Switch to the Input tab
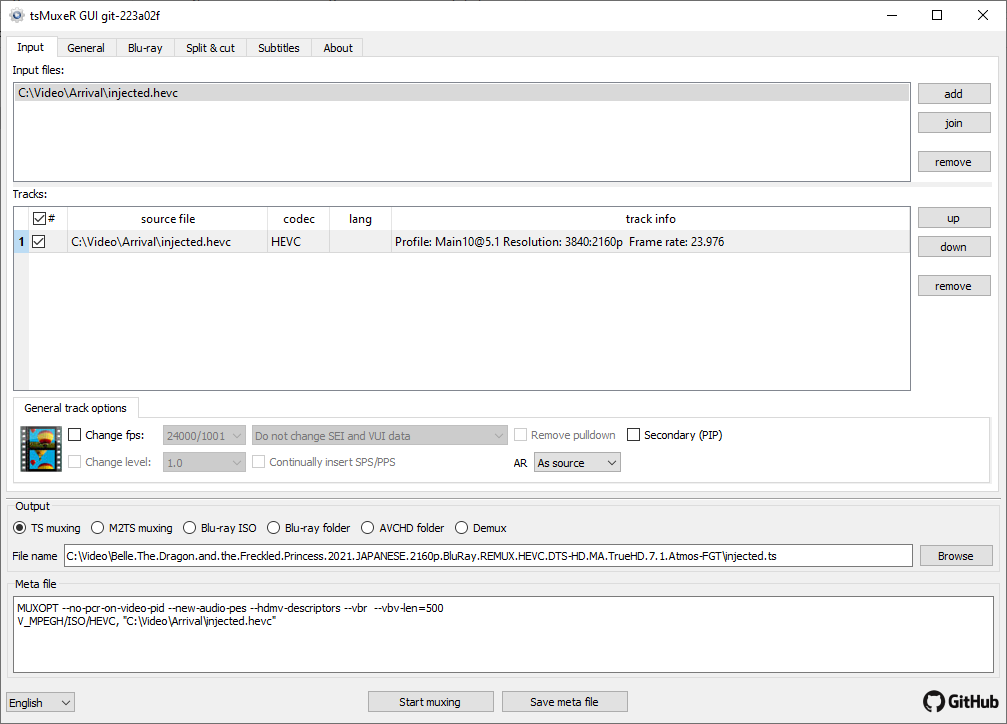Image resolution: width=1007 pixels, height=724 pixels. tap(30, 47)
